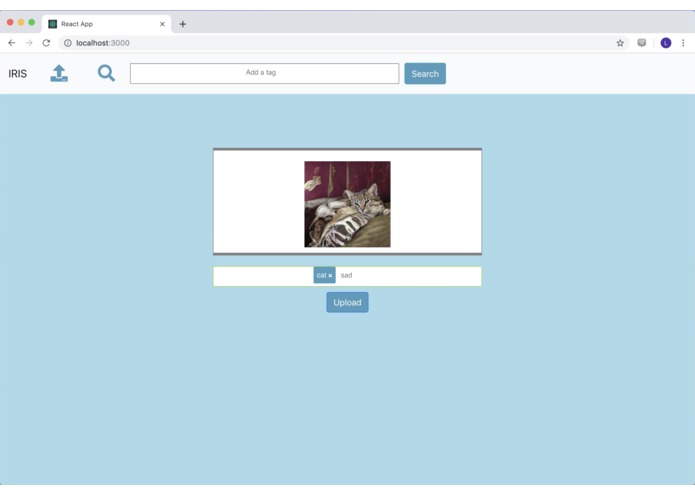This screenshot has height=494, width=695.
Task: Click the localhost:3000 address bar
Action: [344, 43]
